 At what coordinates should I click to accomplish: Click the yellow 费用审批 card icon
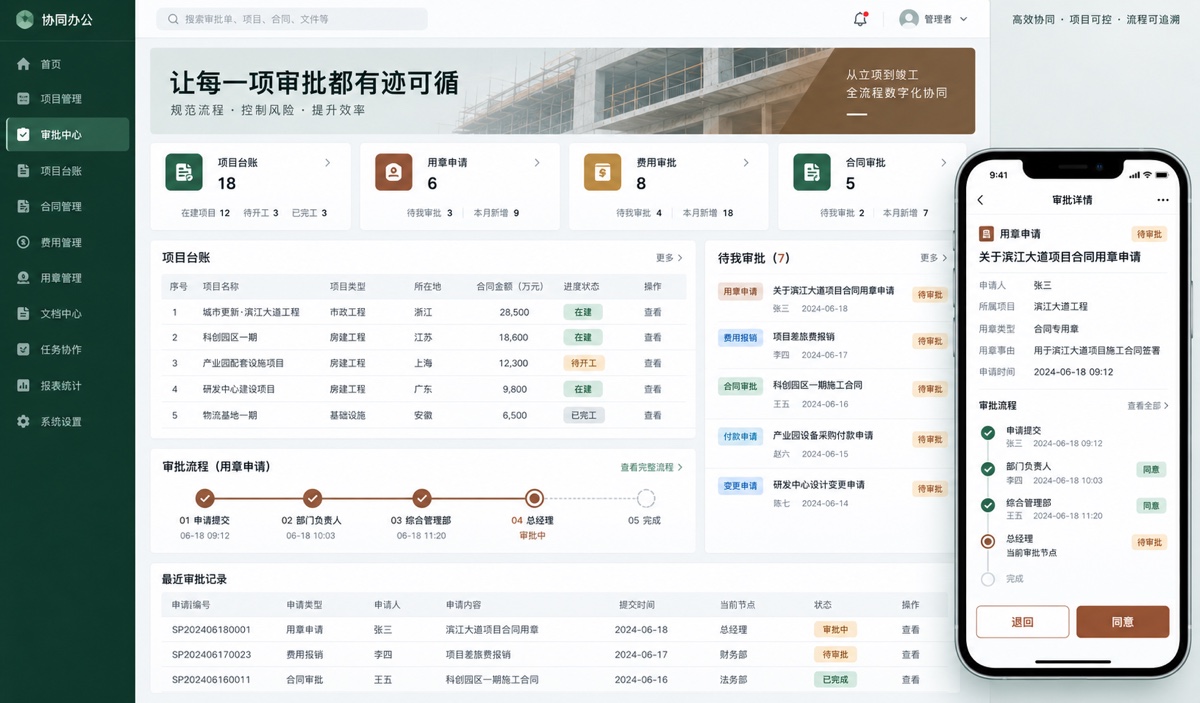(602, 172)
